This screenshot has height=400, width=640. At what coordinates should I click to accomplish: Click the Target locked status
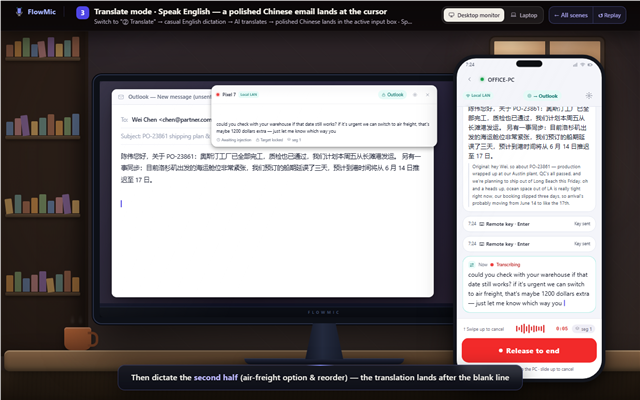269,140
